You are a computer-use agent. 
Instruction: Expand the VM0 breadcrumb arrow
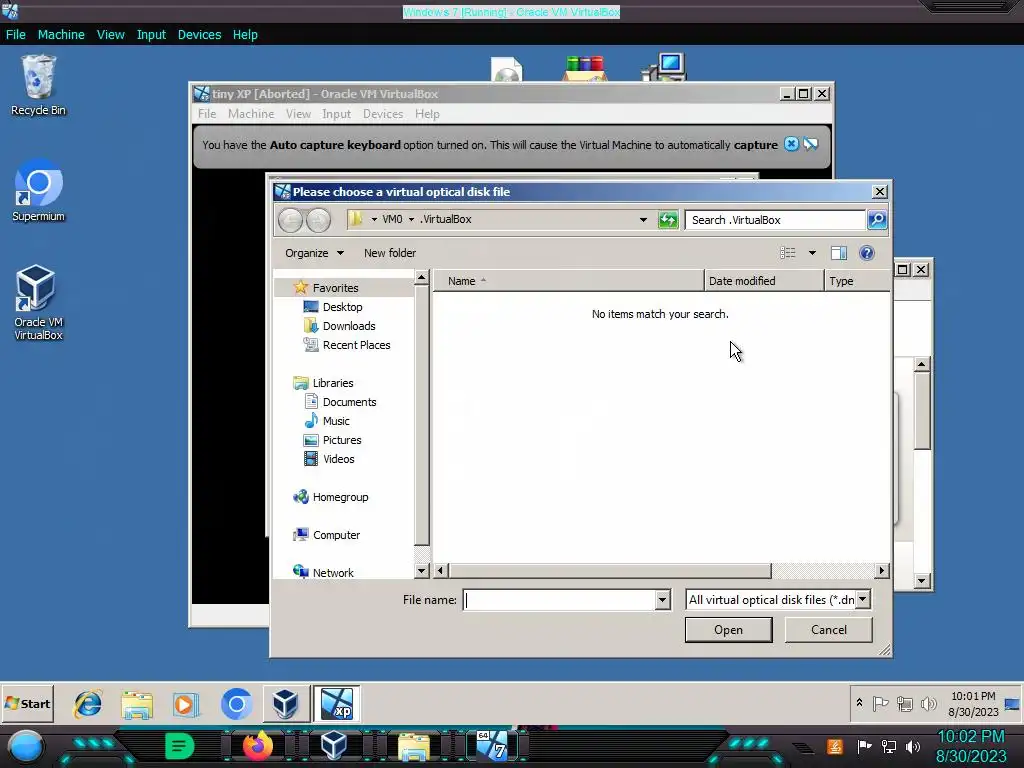pyautogui.click(x=411, y=219)
